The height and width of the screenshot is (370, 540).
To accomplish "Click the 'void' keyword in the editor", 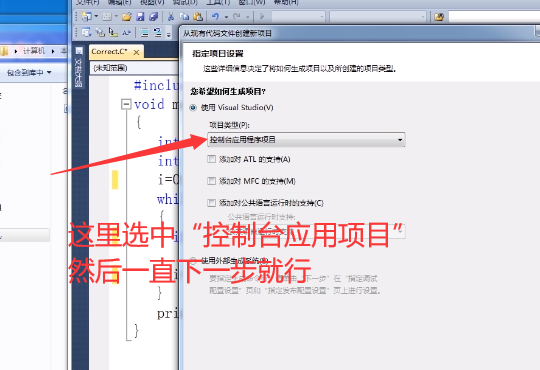I will [149, 104].
